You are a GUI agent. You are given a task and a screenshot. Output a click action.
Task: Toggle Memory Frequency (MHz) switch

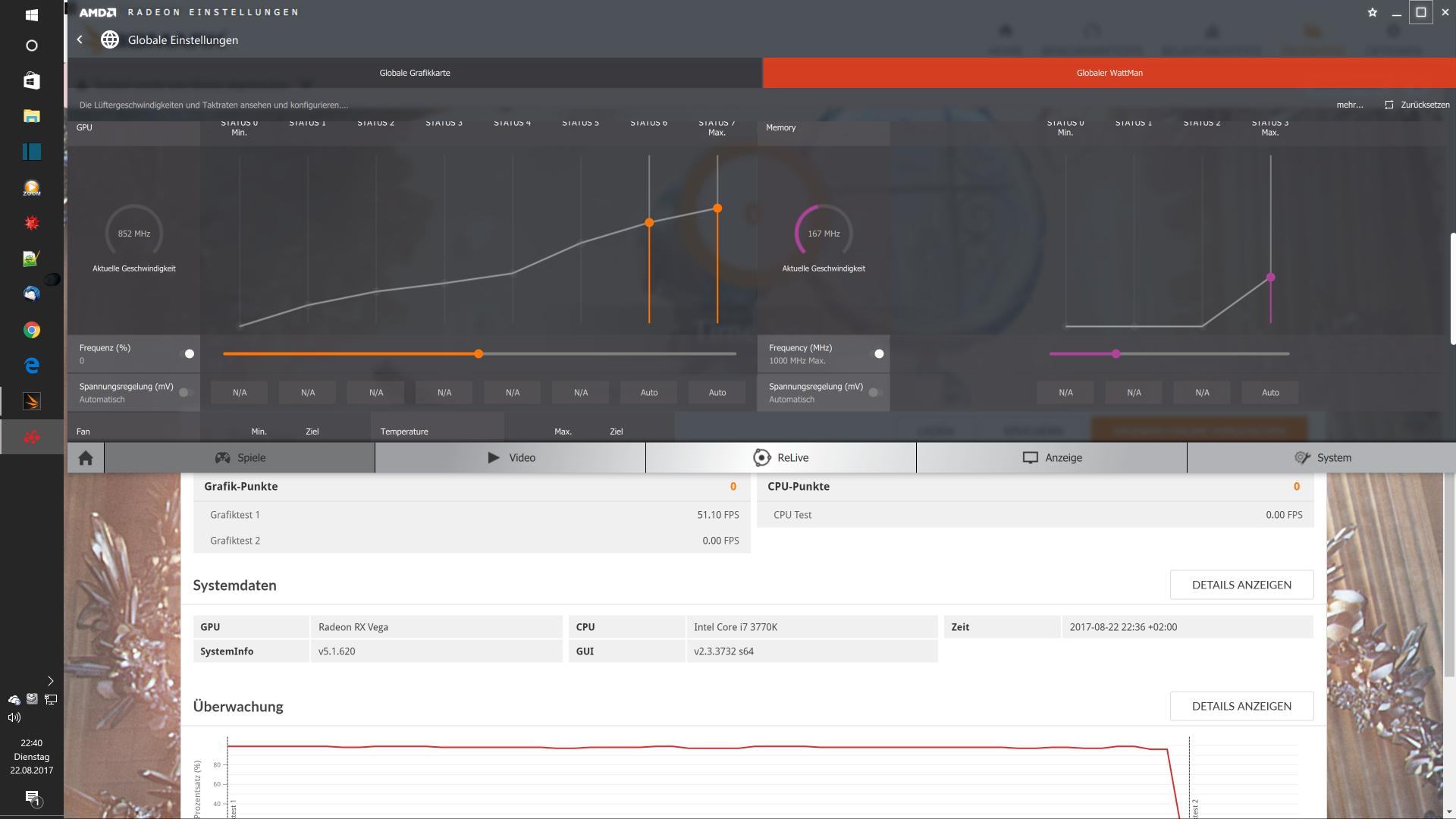click(x=877, y=353)
